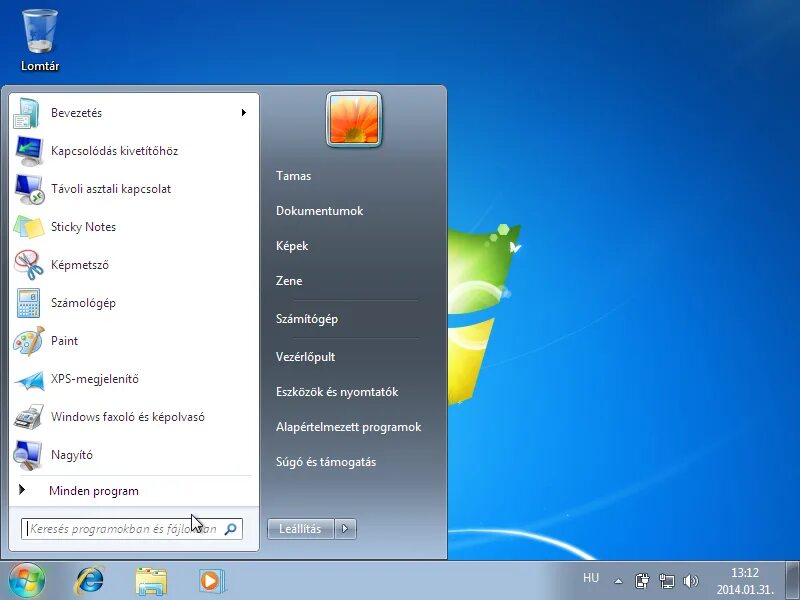Open the Nagyító magnifier icon
This screenshot has height=600, width=800.
pos(28,455)
